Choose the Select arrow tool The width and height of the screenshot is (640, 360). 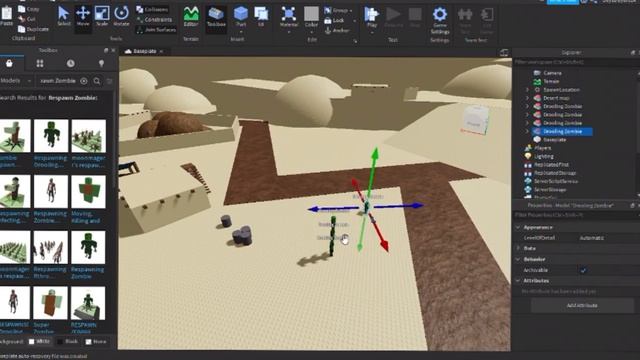pos(64,16)
